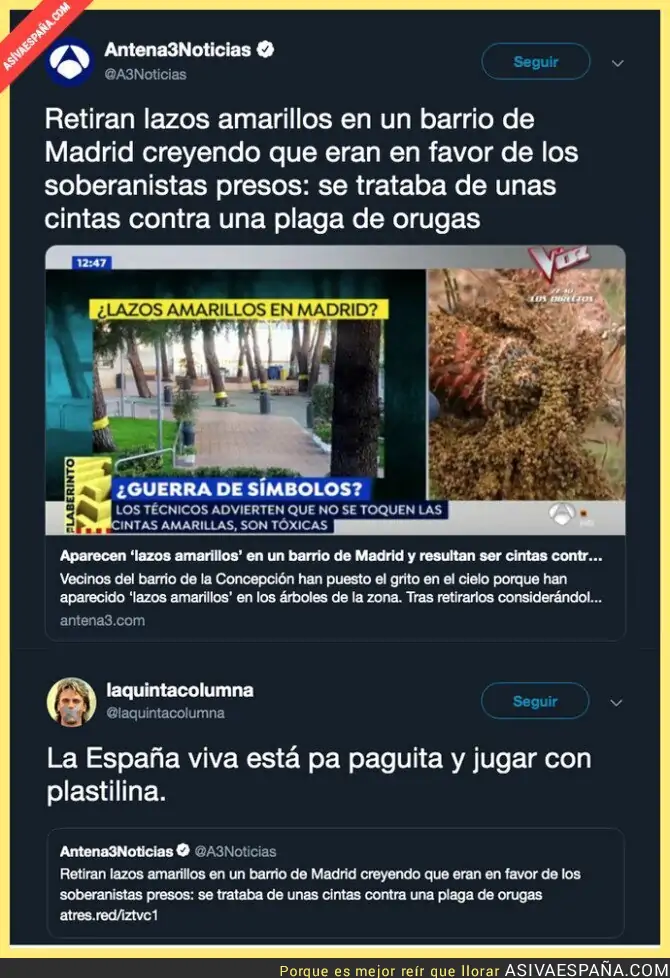This screenshot has height=978, width=670.
Task: Expand Antena3Noticias tweet options chevron
Action: click(x=618, y=63)
